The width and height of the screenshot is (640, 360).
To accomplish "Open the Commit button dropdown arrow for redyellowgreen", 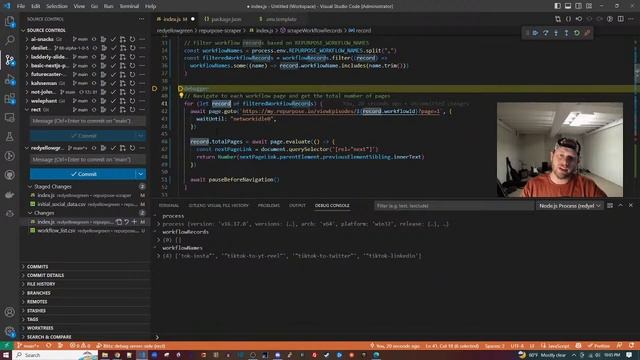I will pyautogui.click(x=140, y=174).
